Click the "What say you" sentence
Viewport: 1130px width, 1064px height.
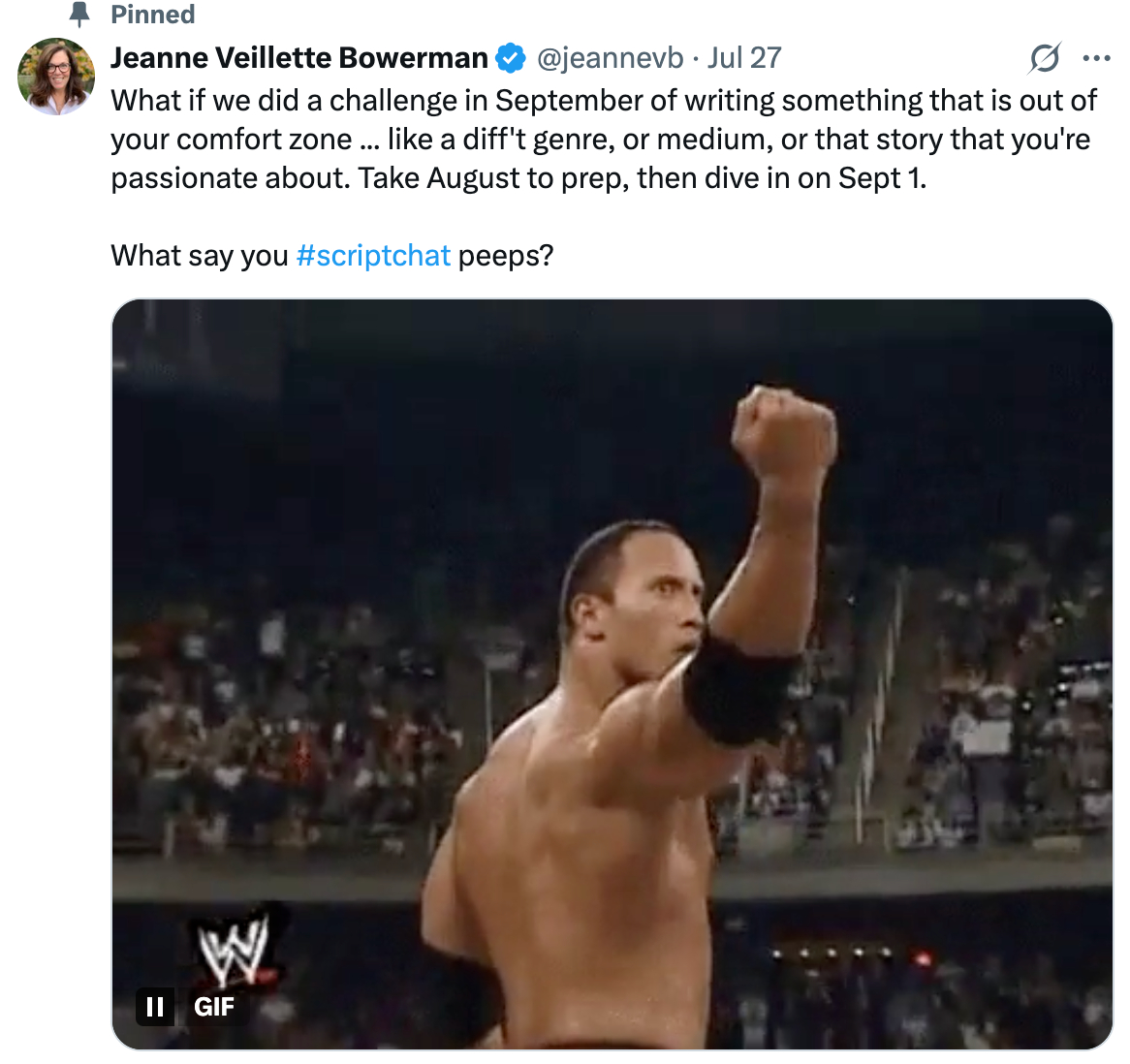tap(200, 256)
